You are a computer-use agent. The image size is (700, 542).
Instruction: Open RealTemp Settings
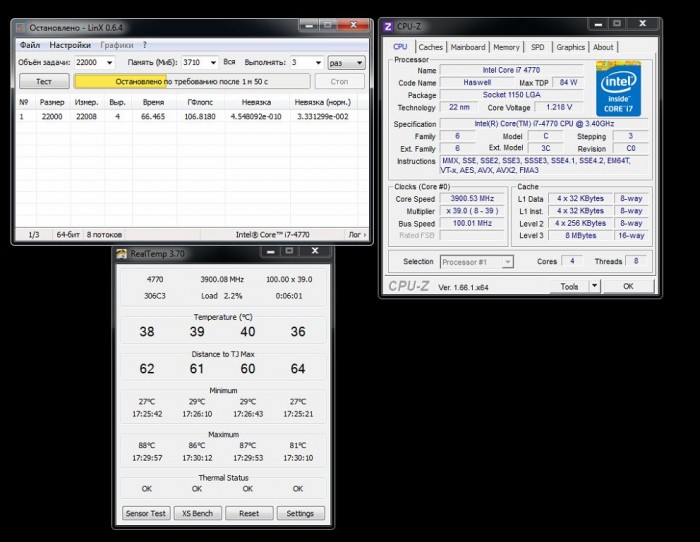coord(300,513)
